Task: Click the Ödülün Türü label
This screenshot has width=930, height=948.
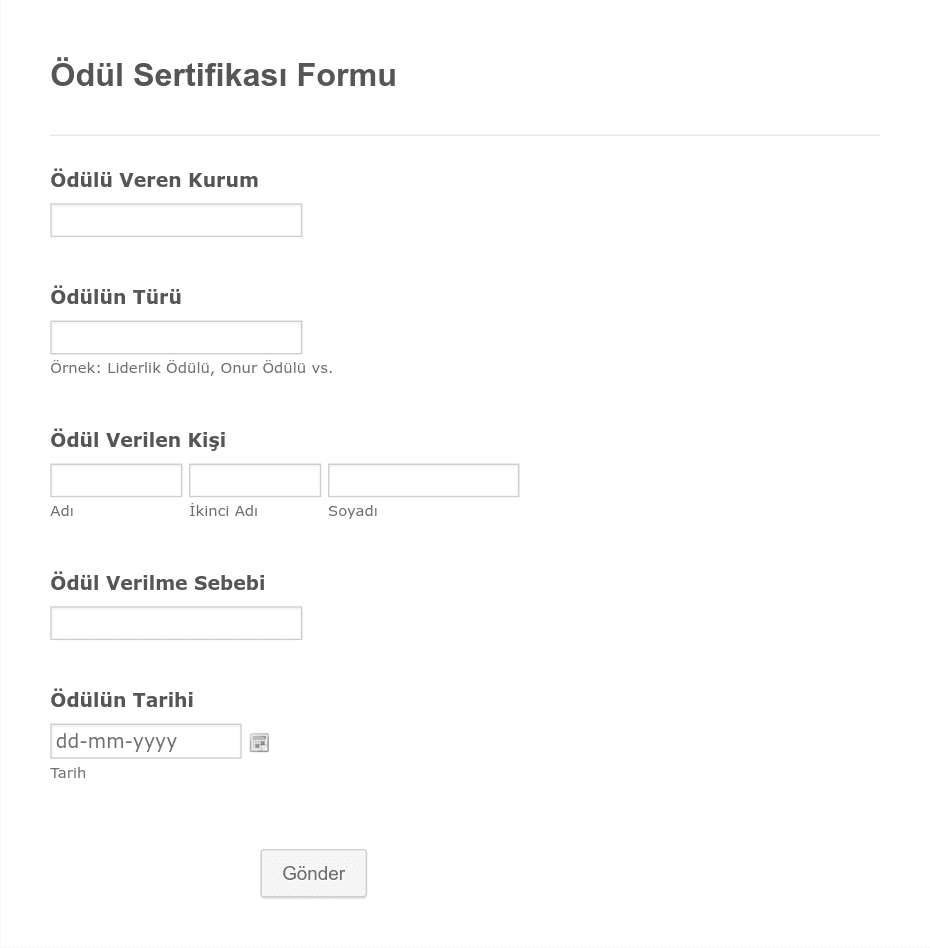Action: click(x=116, y=297)
